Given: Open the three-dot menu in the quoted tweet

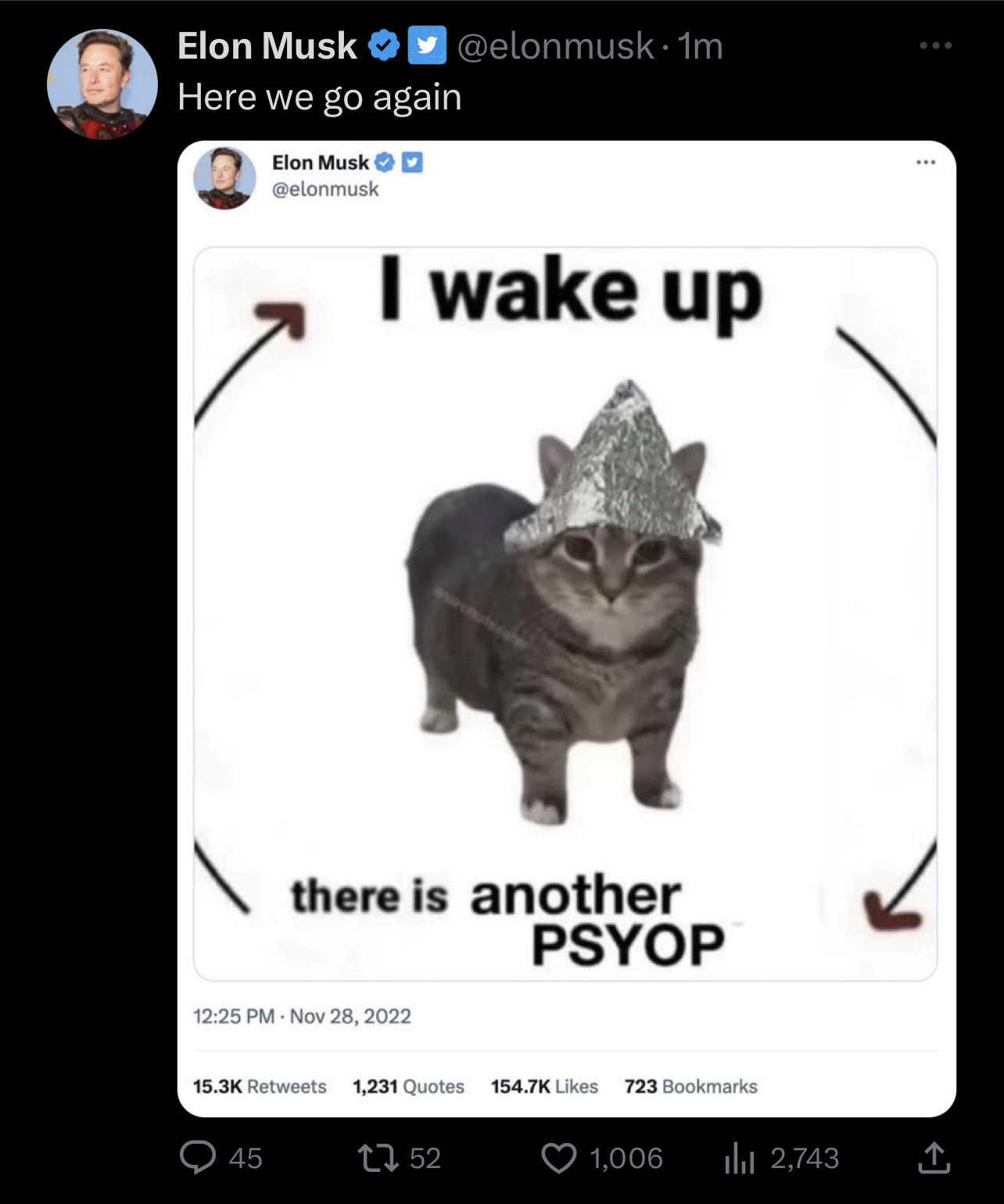Looking at the screenshot, I should click(x=926, y=163).
